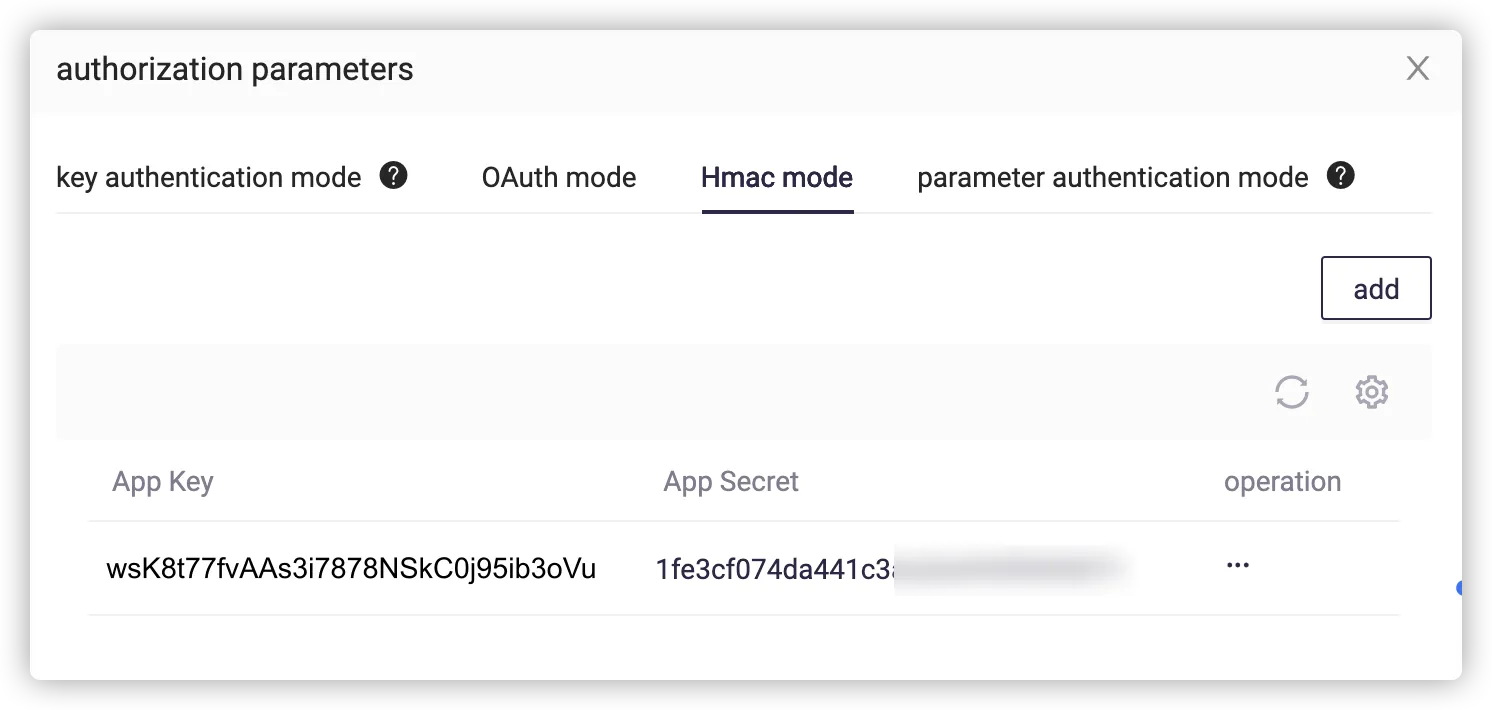1492x710 pixels.
Task: Click the operation column header
Action: point(1282,482)
